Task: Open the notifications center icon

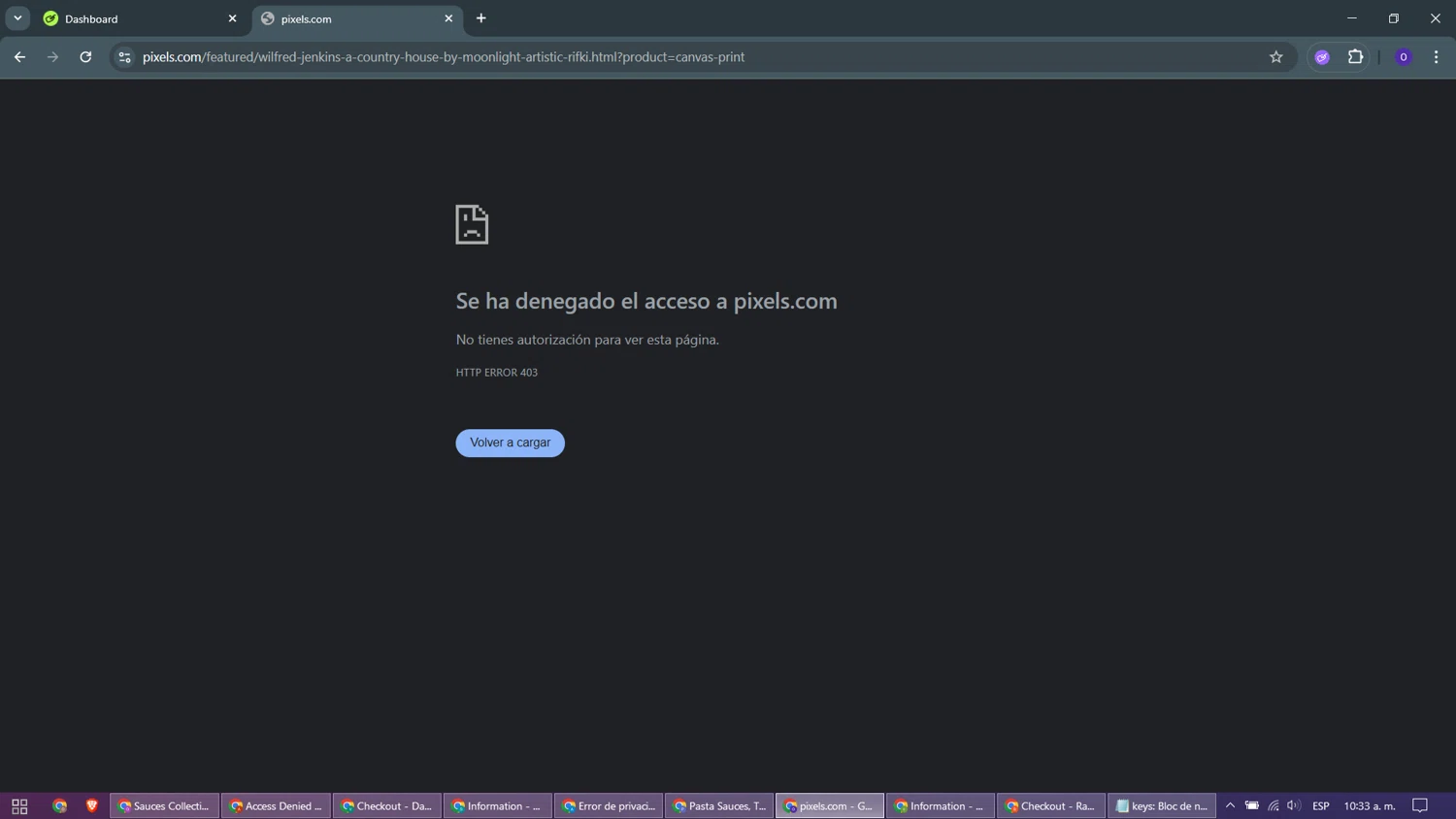Action: pos(1420,806)
